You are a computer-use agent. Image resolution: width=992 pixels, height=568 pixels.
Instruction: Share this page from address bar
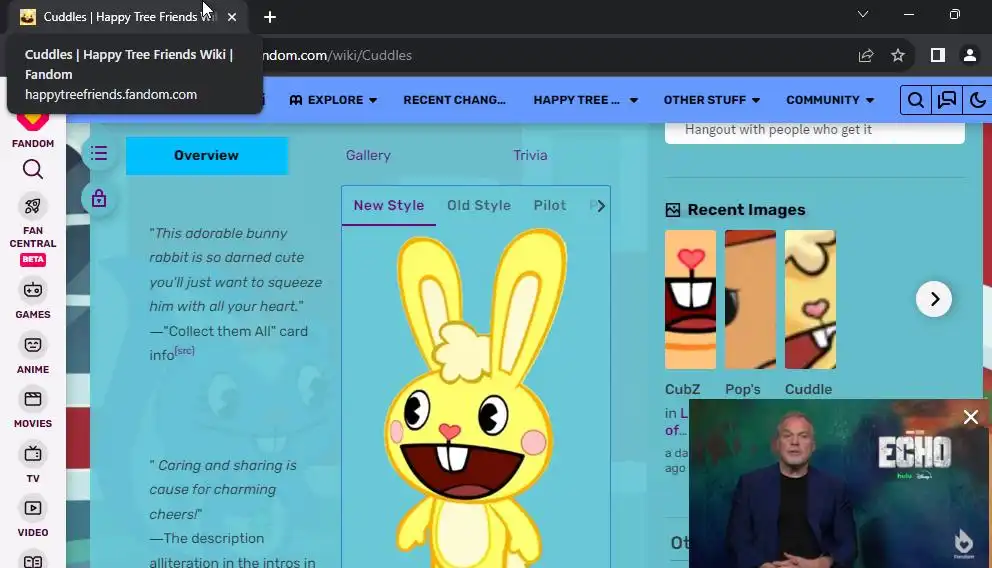866,56
